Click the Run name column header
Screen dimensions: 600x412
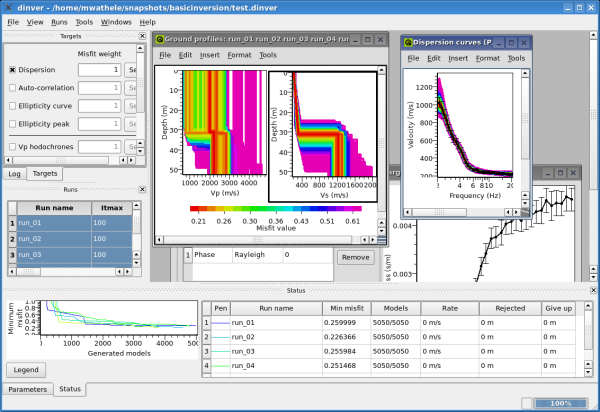54,208
